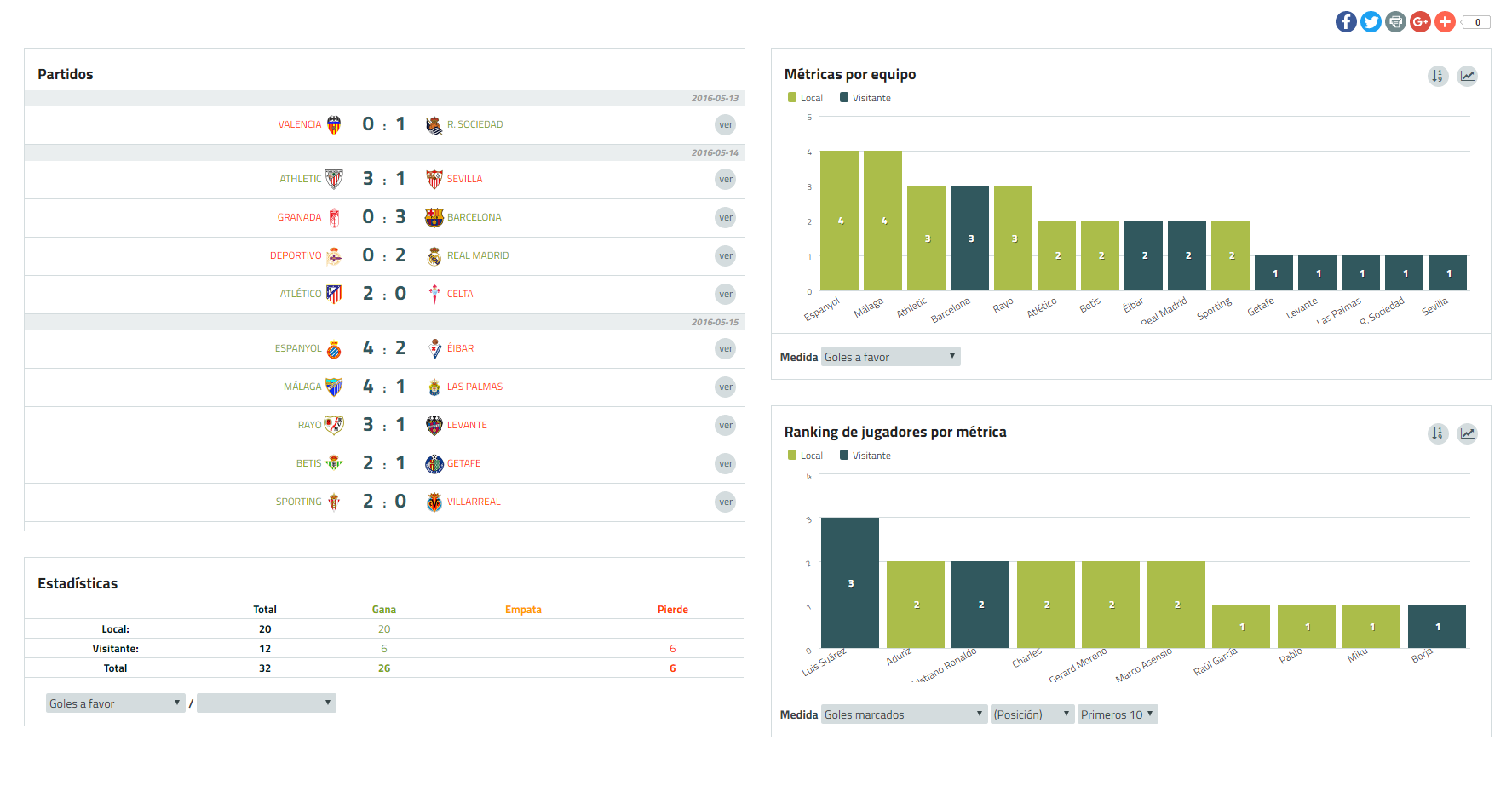This screenshot has width=1512, height=786.
Task: Open the Primeros 10 dropdown
Action: 1117,714
